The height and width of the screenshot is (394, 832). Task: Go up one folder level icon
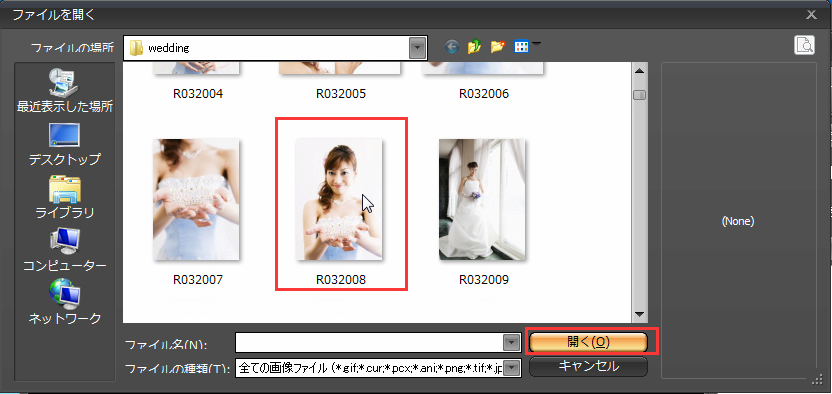click(474, 47)
